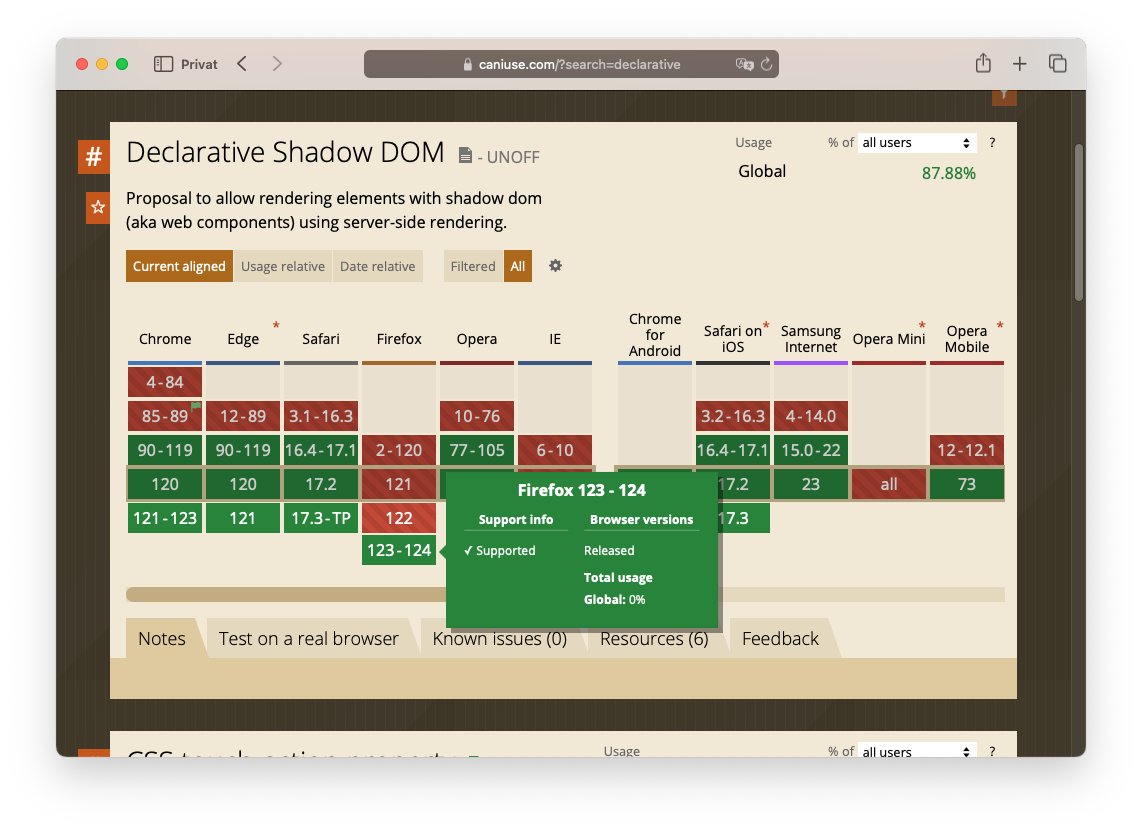The image size is (1142, 831).
Task: Open the table settings gear icon
Action: [555, 266]
